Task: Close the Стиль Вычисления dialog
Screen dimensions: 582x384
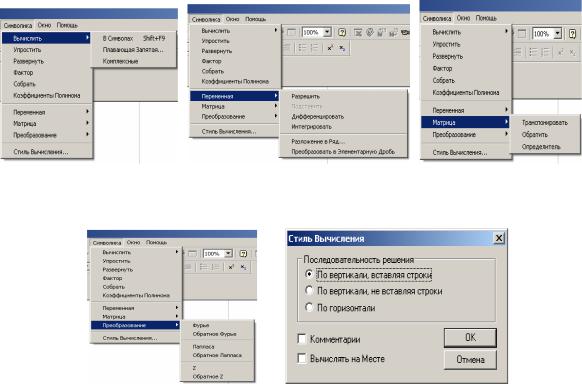Action: 499,238
